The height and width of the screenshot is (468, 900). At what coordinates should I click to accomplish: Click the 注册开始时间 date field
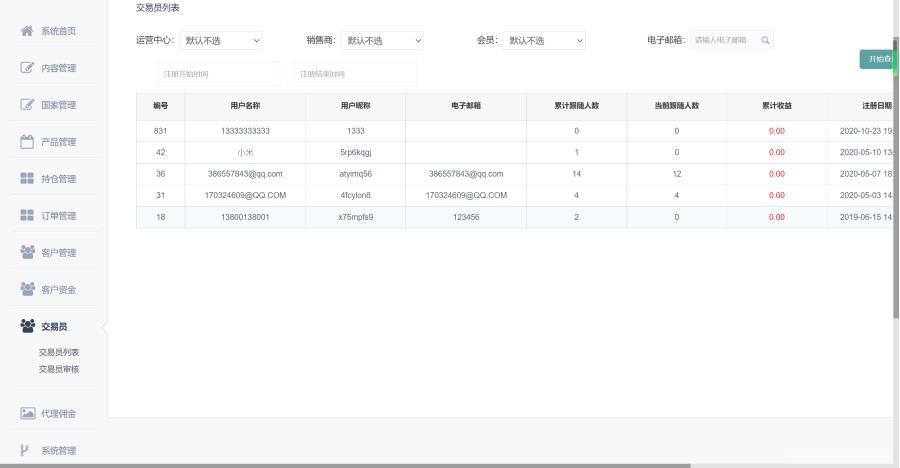(219, 74)
